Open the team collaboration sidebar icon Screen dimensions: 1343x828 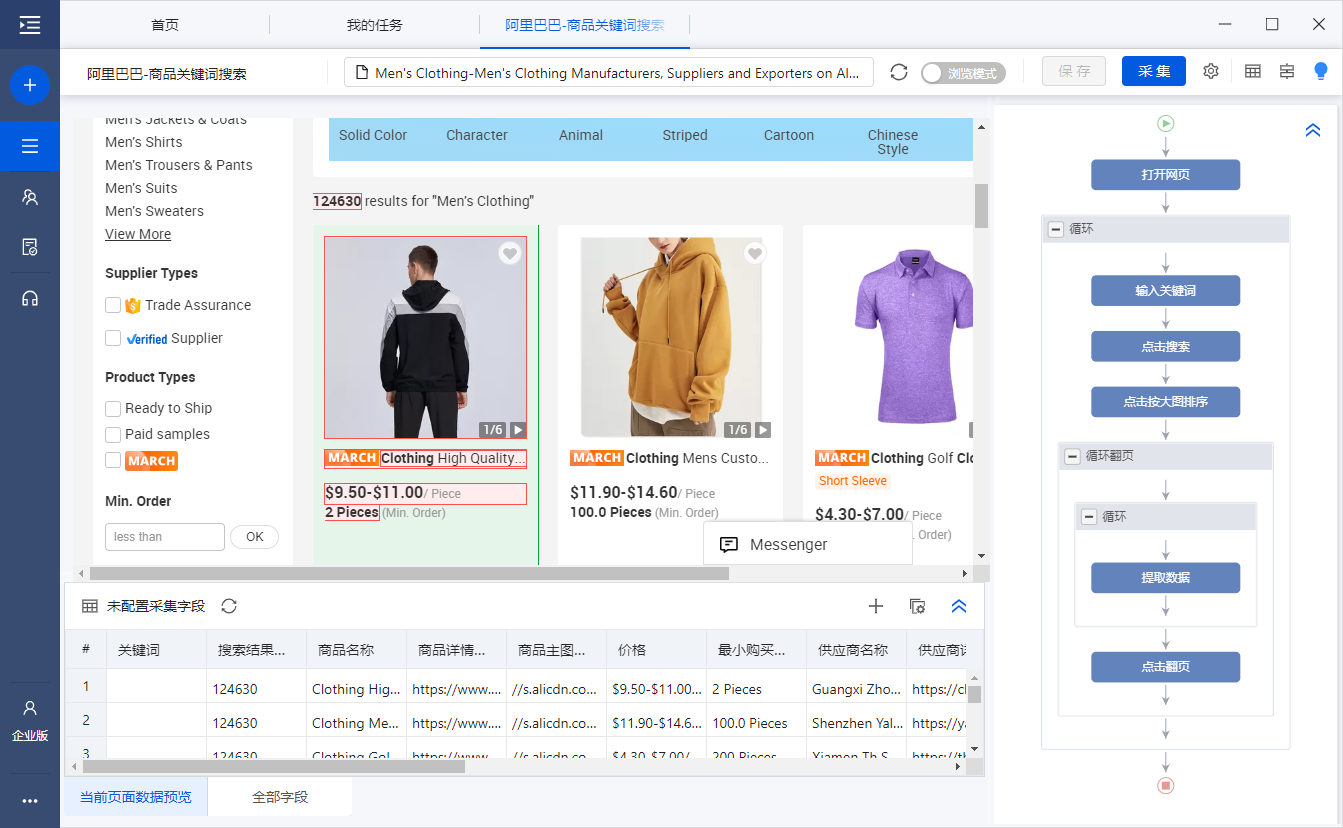point(30,197)
